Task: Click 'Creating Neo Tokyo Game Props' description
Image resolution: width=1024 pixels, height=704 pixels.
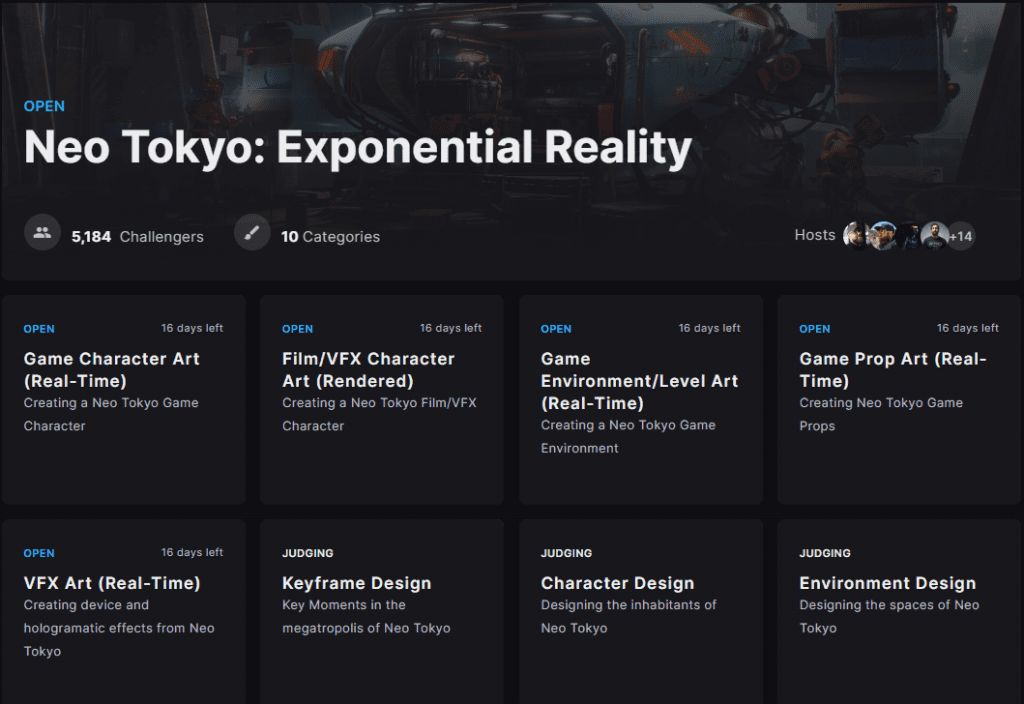Action: (x=881, y=414)
